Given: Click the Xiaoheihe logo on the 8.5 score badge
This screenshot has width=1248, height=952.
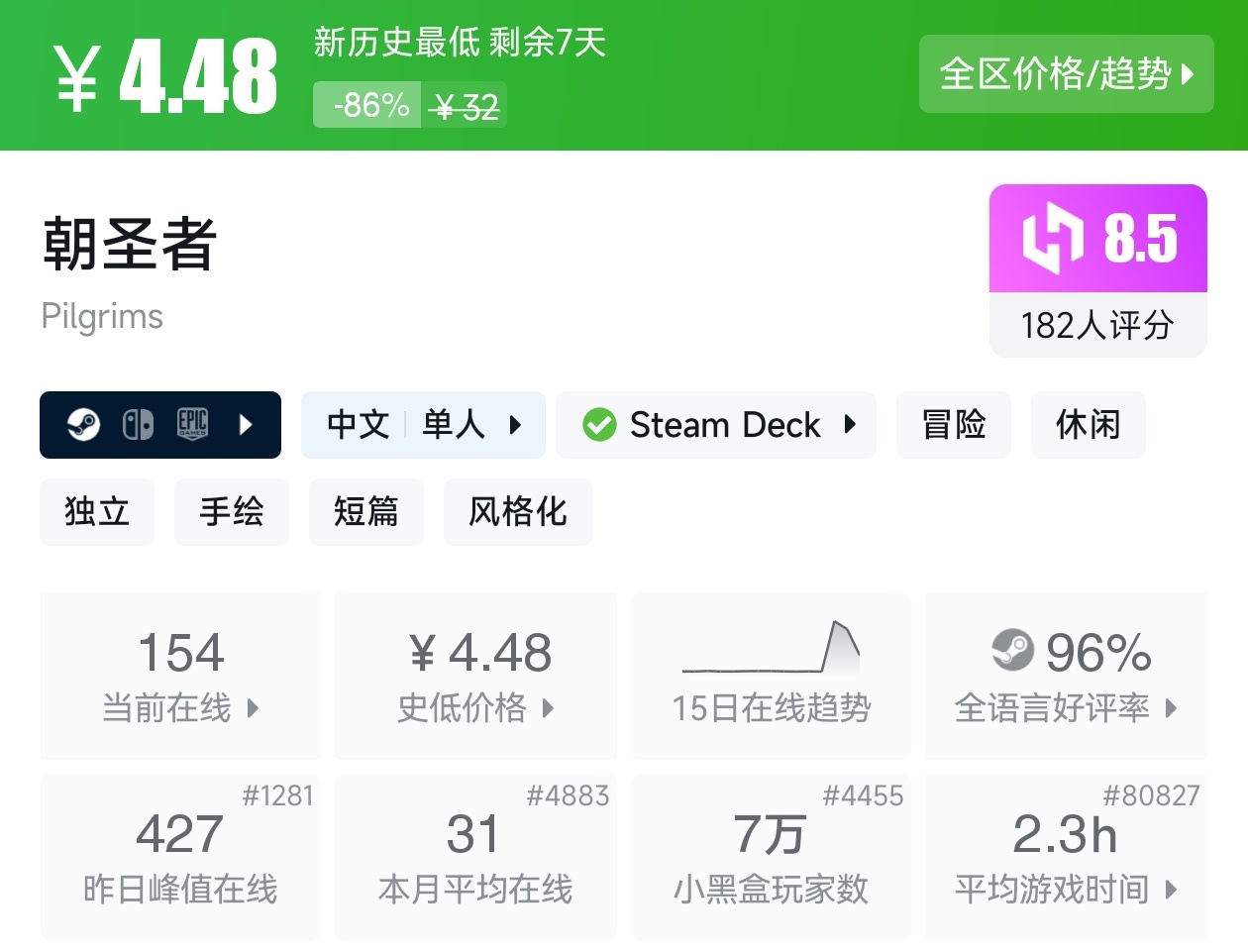Looking at the screenshot, I should click(1052, 238).
